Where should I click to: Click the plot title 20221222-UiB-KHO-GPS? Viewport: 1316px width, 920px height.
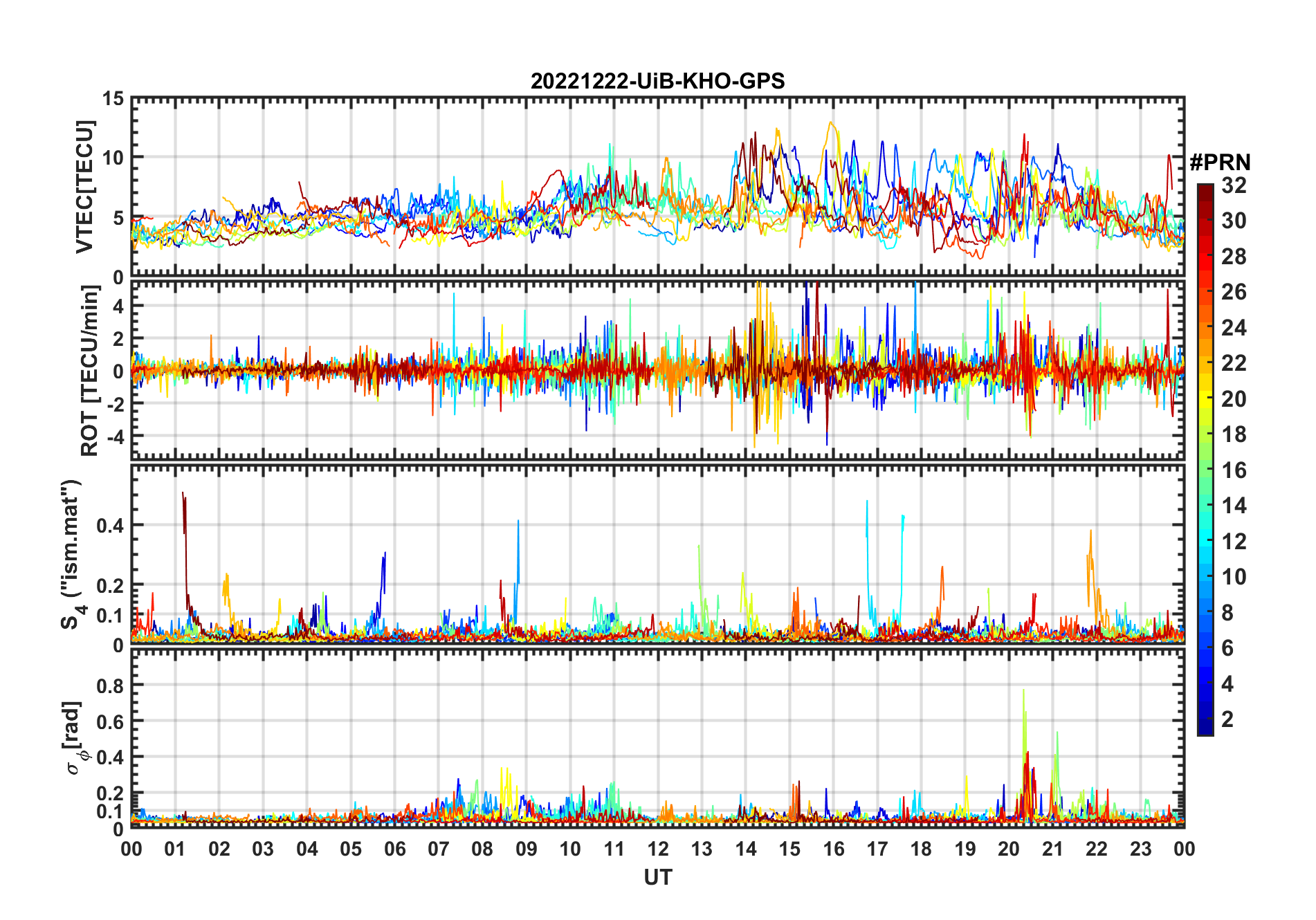pyautogui.click(x=657, y=81)
